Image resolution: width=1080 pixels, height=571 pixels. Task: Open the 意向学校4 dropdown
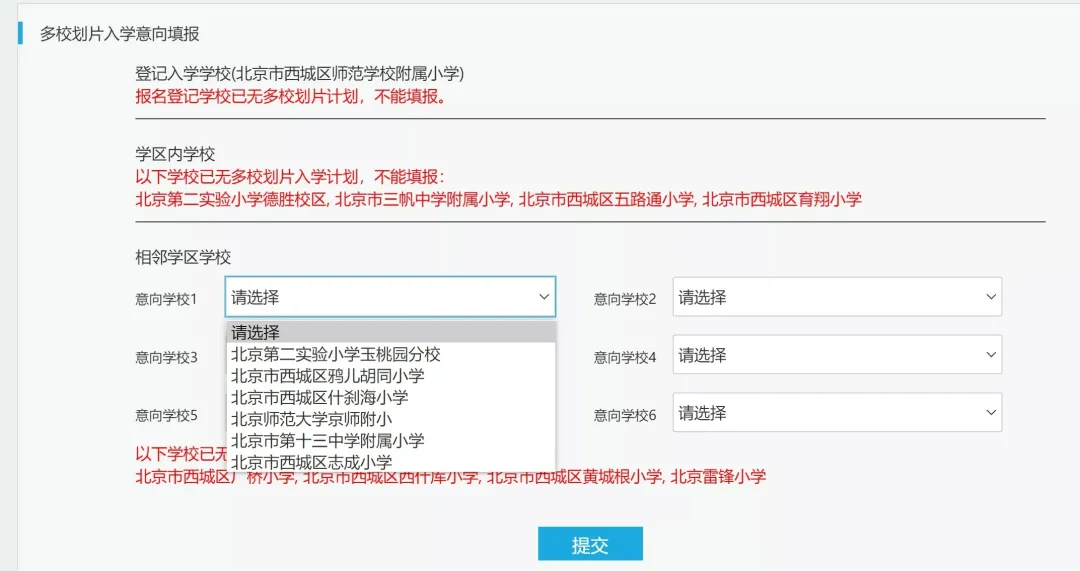837,355
